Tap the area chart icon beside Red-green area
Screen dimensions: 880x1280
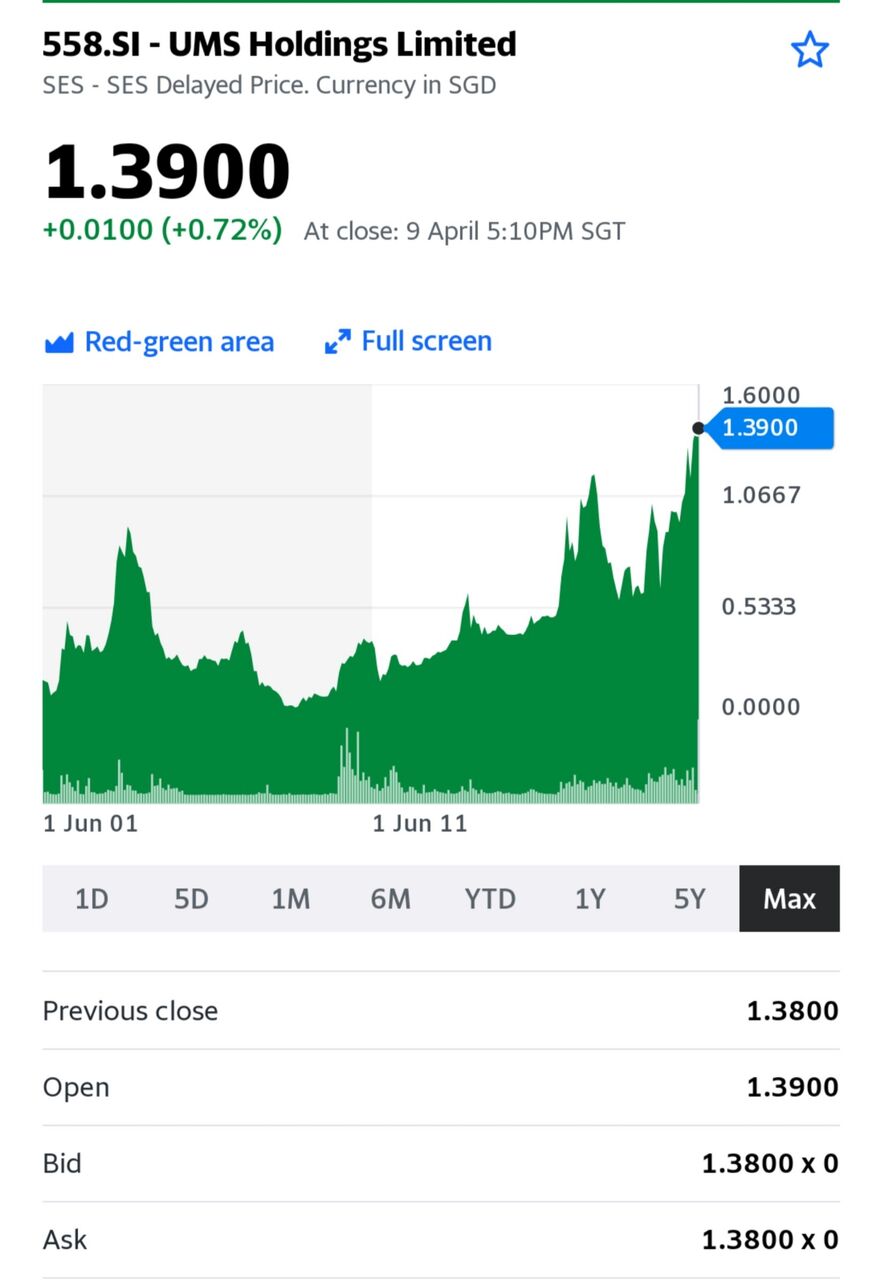(60, 343)
